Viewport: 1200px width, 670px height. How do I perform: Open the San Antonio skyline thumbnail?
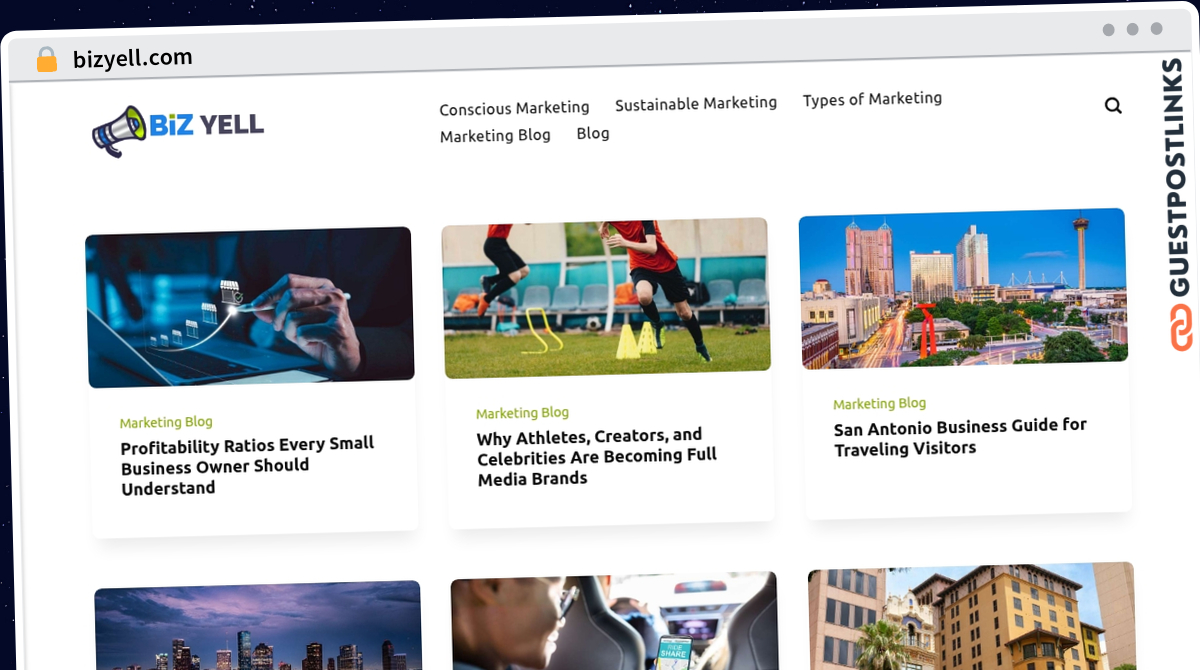coord(963,288)
